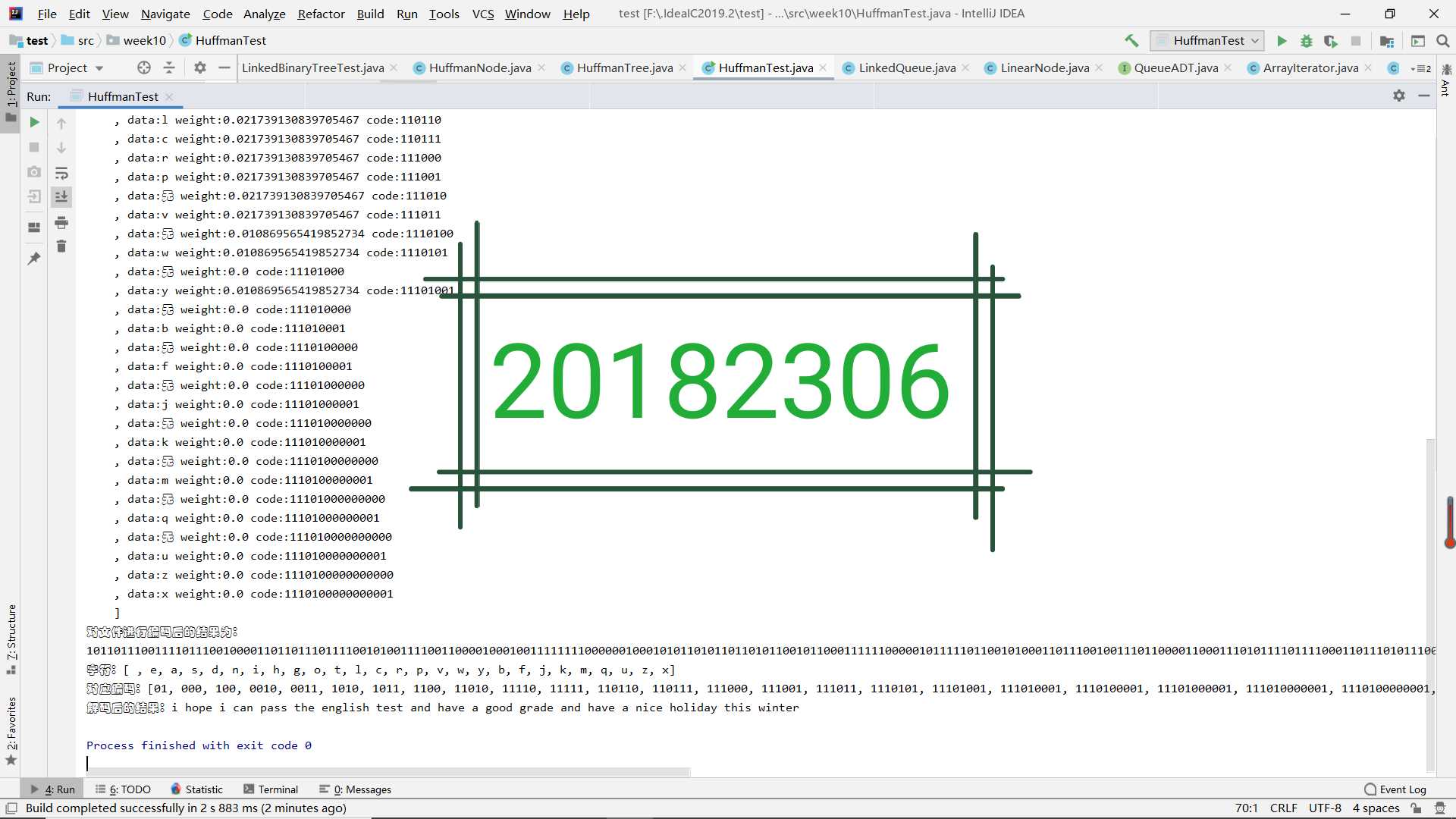Viewport: 1456px width, 819px height.
Task: Click the Build project hammer icon
Action: pyautogui.click(x=1131, y=41)
